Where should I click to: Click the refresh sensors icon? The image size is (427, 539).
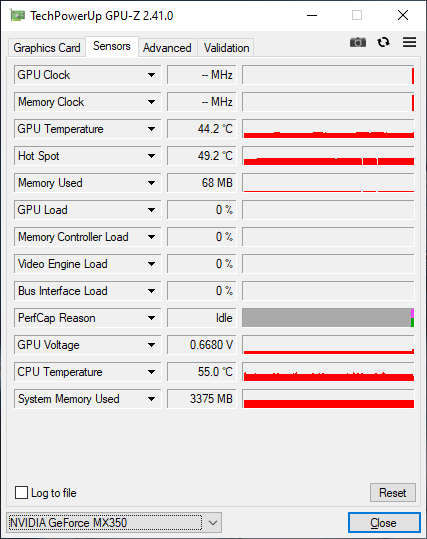[x=383, y=42]
